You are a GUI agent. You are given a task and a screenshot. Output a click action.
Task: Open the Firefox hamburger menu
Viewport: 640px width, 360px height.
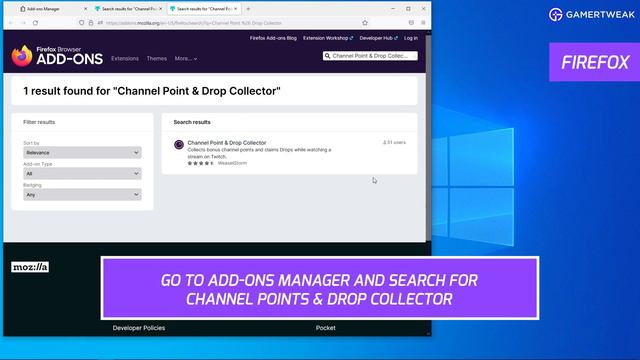[x=423, y=23]
